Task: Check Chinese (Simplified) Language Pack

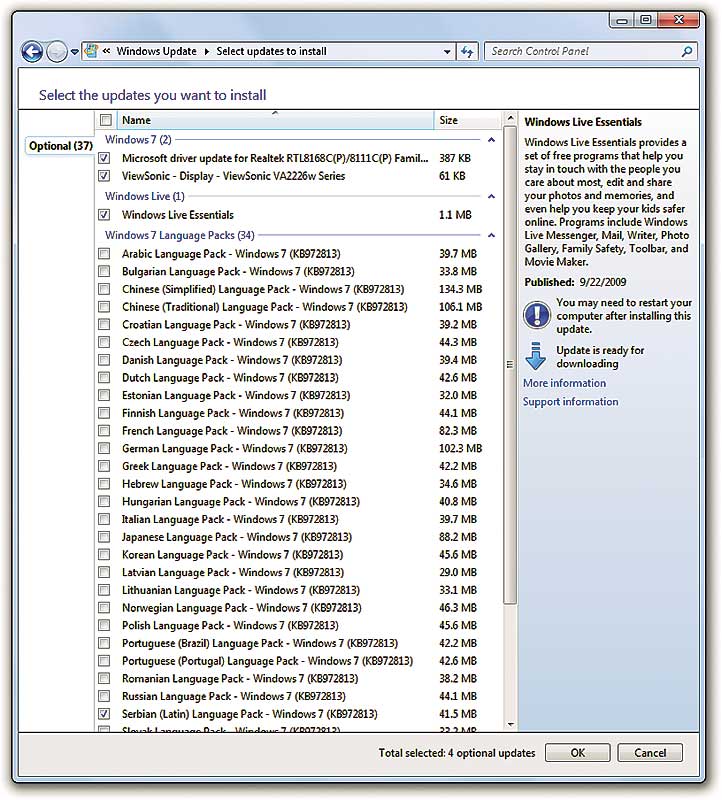Action: click(x=104, y=289)
